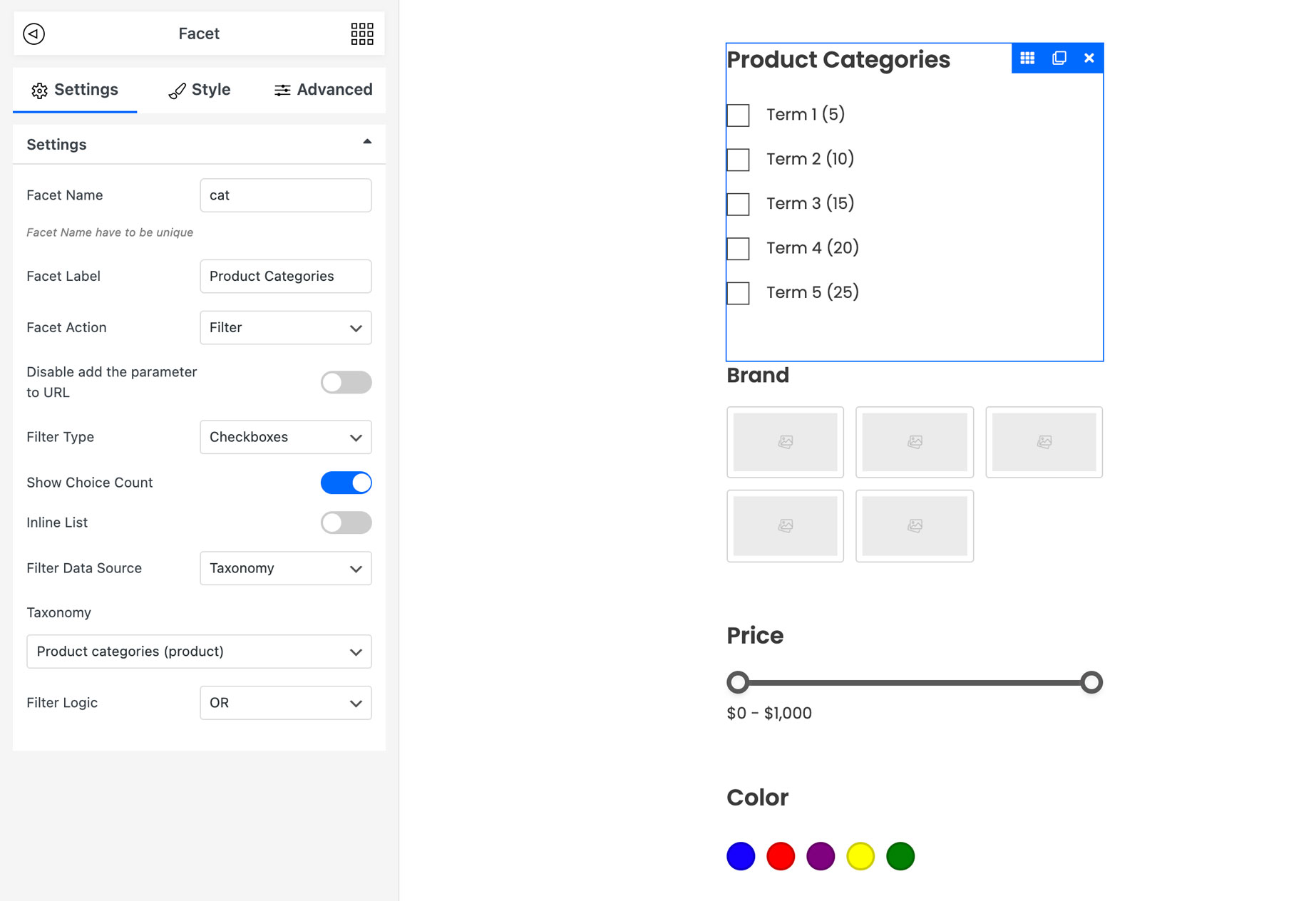The width and height of the screenshot is (1316, 901).
Task: Click the back arrow in the Facet panel header
Action: 32,34
